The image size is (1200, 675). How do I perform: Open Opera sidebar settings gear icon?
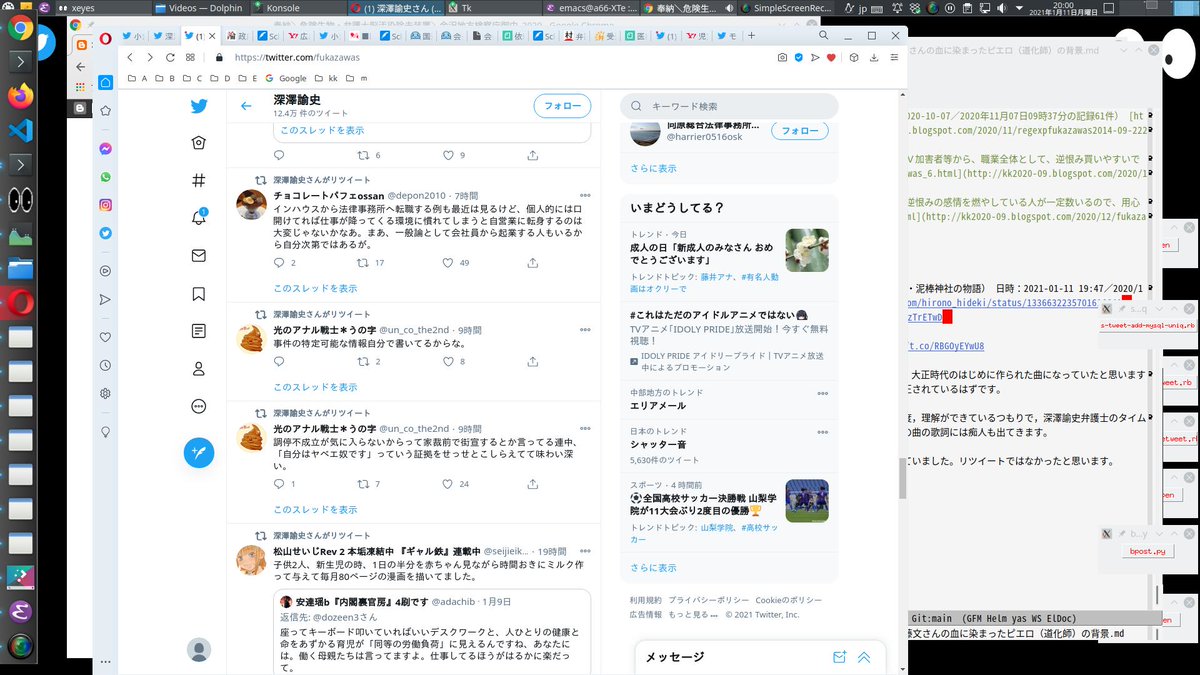pos(105,393)
